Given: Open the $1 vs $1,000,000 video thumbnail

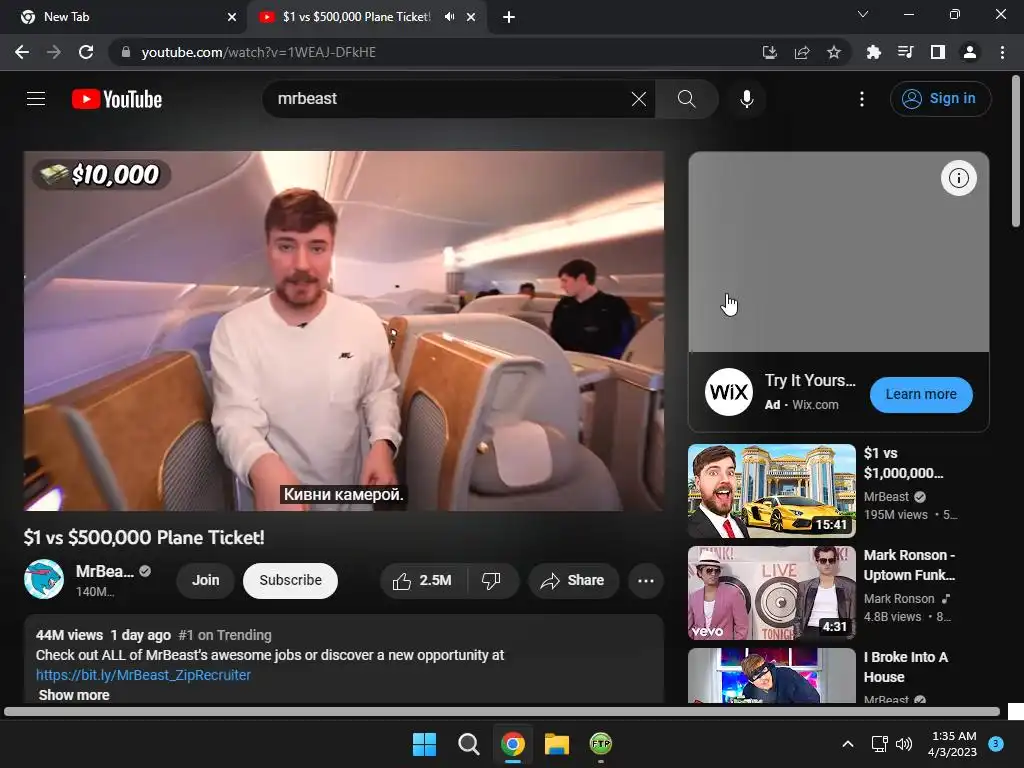Looking at the screenshot, I should pos(771,490).
